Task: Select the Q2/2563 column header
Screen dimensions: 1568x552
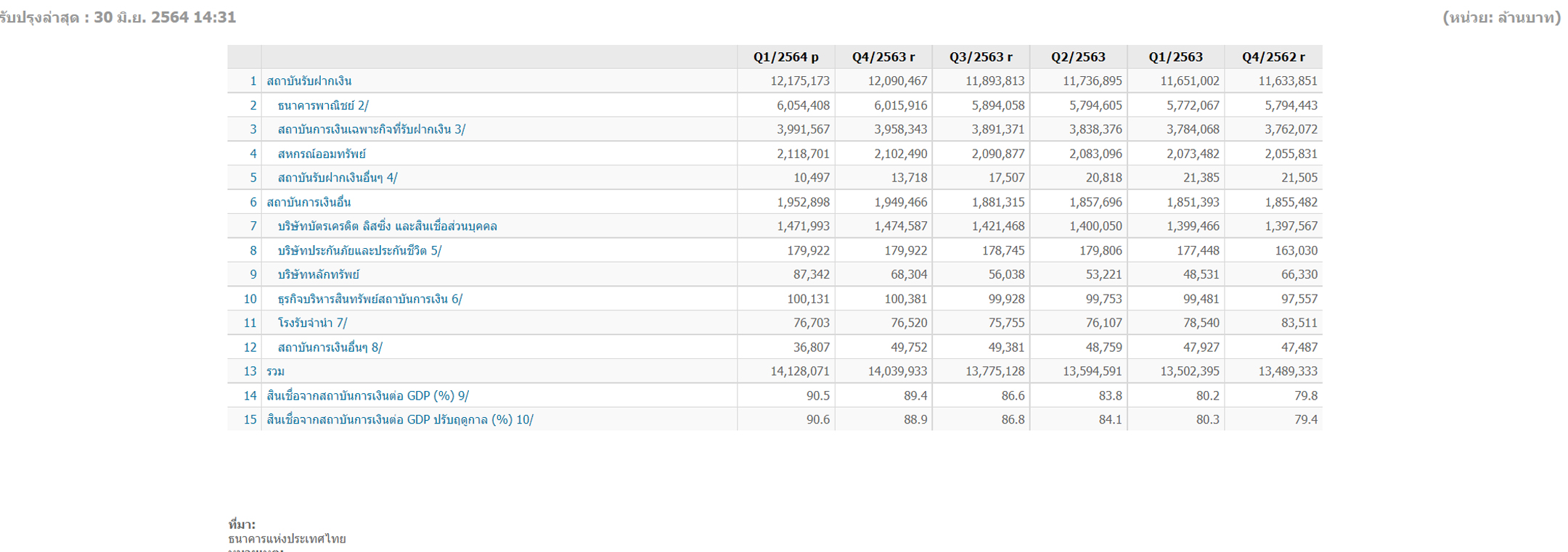Action: coord(1078,57)
